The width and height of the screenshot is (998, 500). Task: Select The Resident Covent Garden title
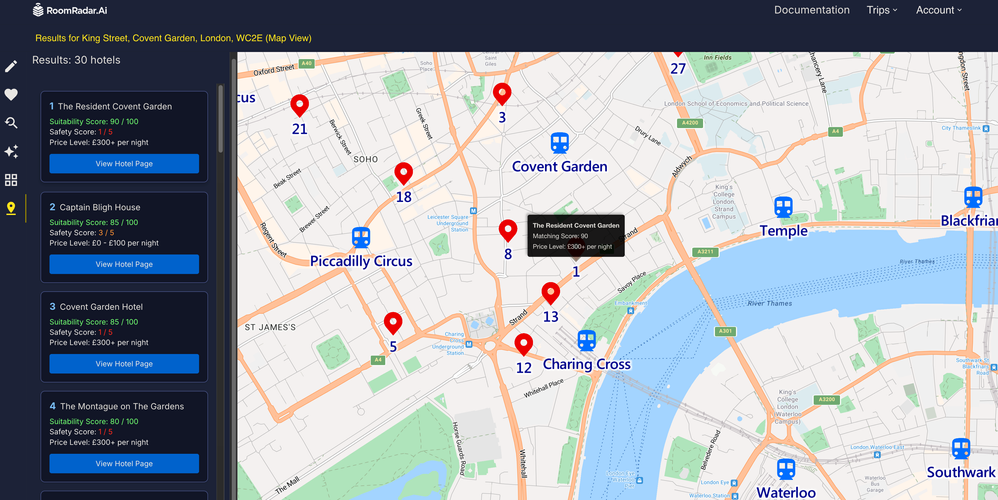click(115, 107)
